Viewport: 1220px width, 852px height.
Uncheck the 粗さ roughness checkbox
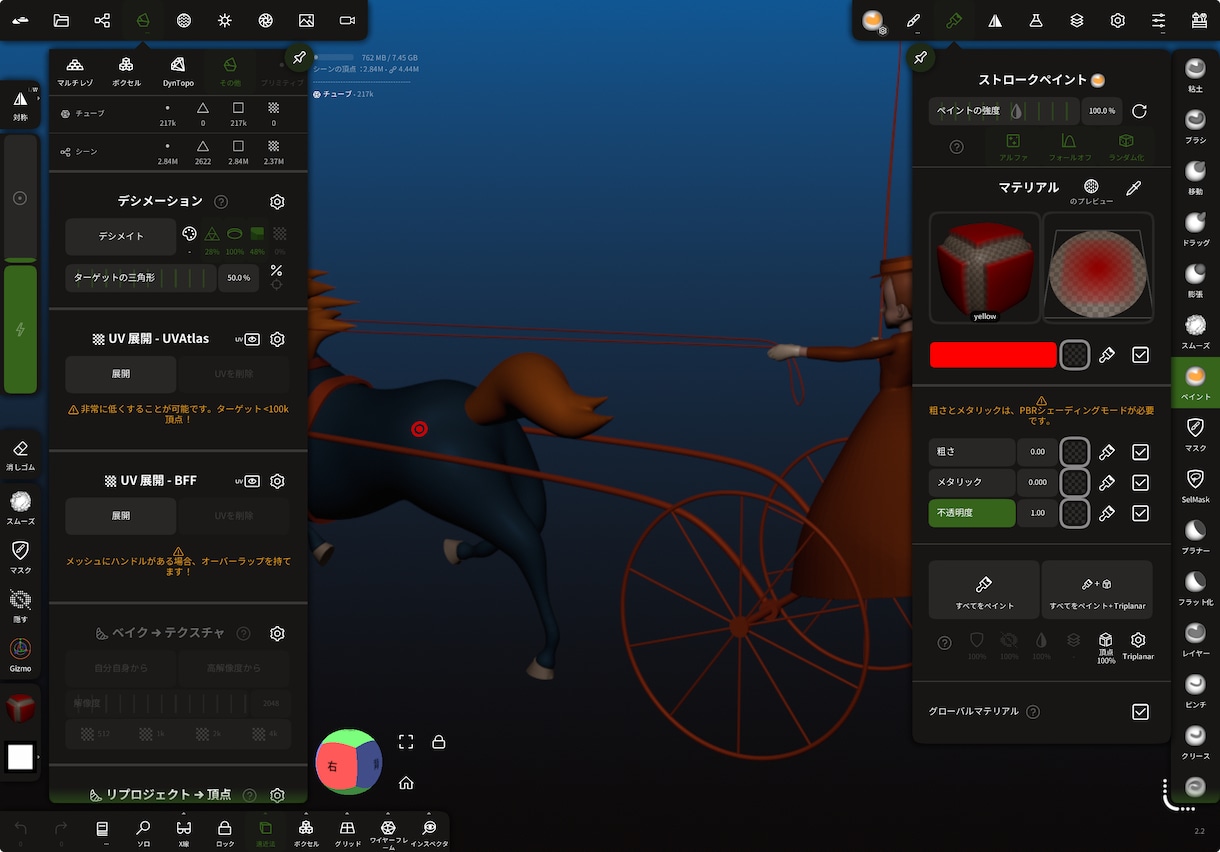click(x=1140, y=452)
